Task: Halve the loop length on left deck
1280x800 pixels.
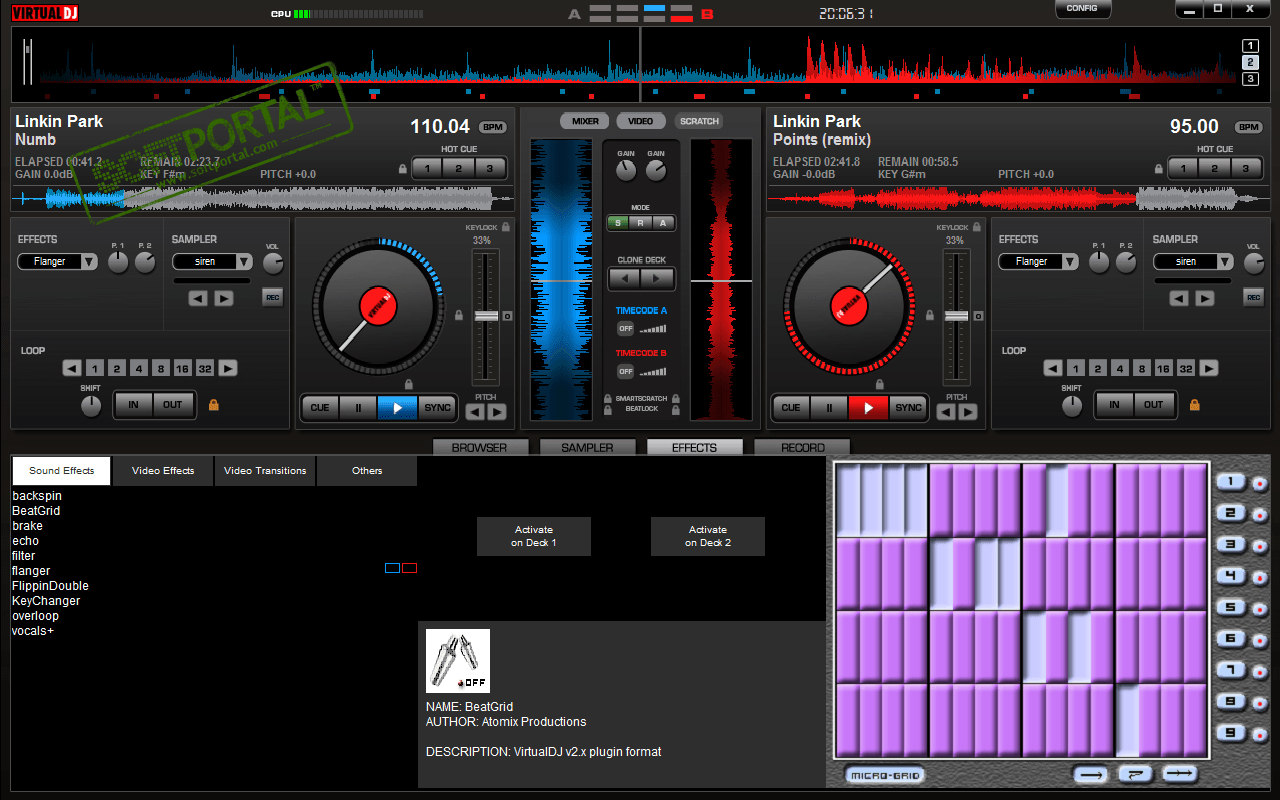Action: click(72, 368)
